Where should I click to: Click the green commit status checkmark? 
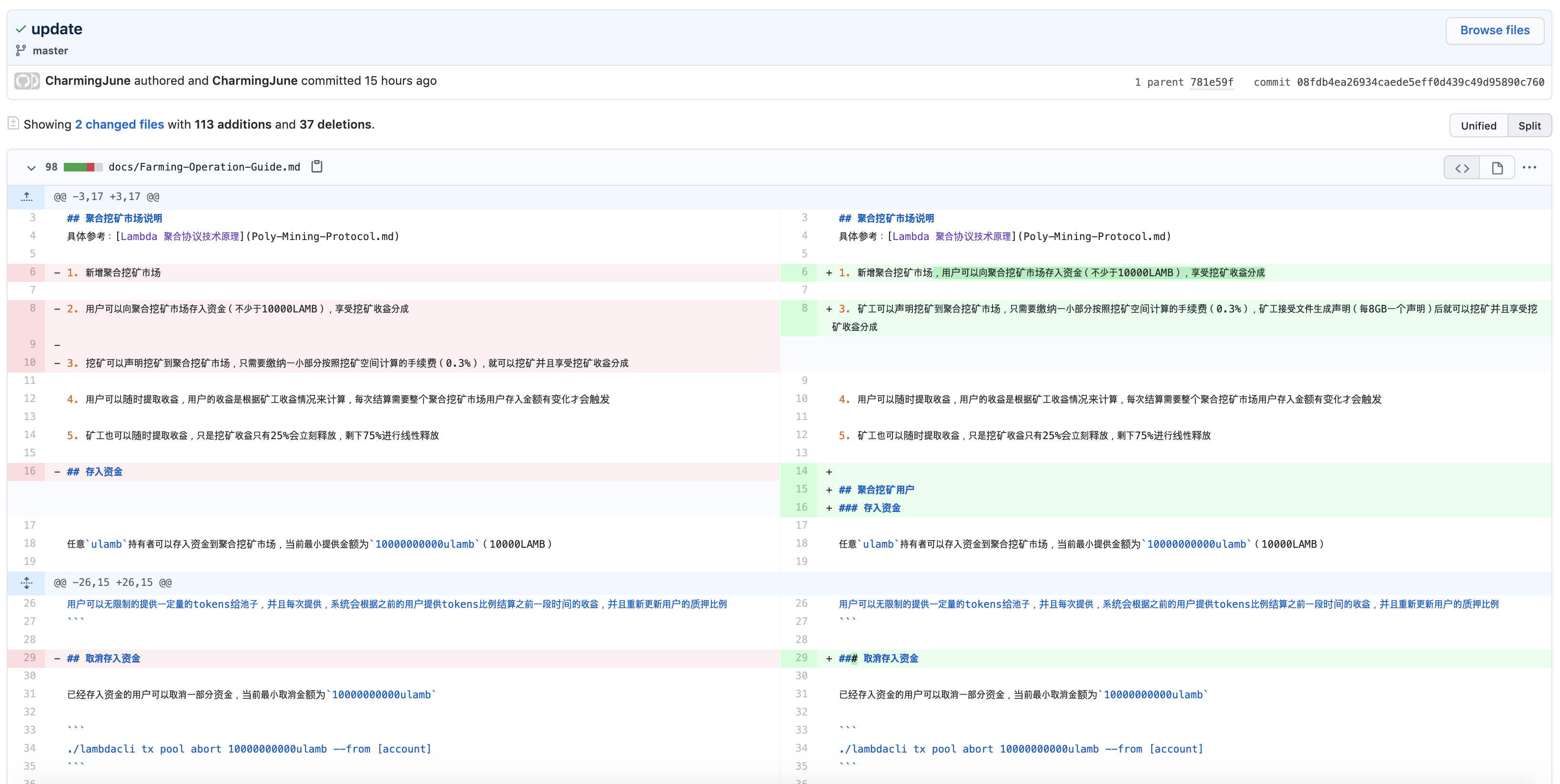click(20, 29)
